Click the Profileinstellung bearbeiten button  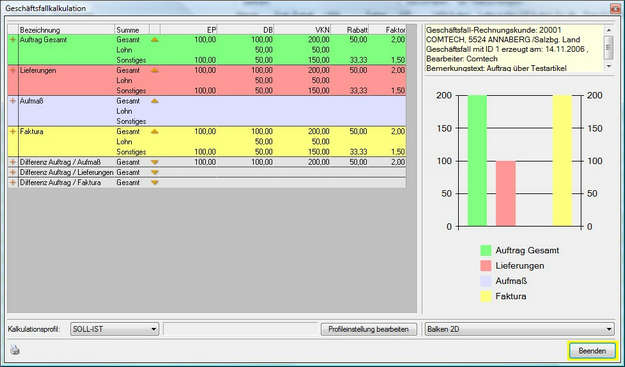[x=369, y=329]
